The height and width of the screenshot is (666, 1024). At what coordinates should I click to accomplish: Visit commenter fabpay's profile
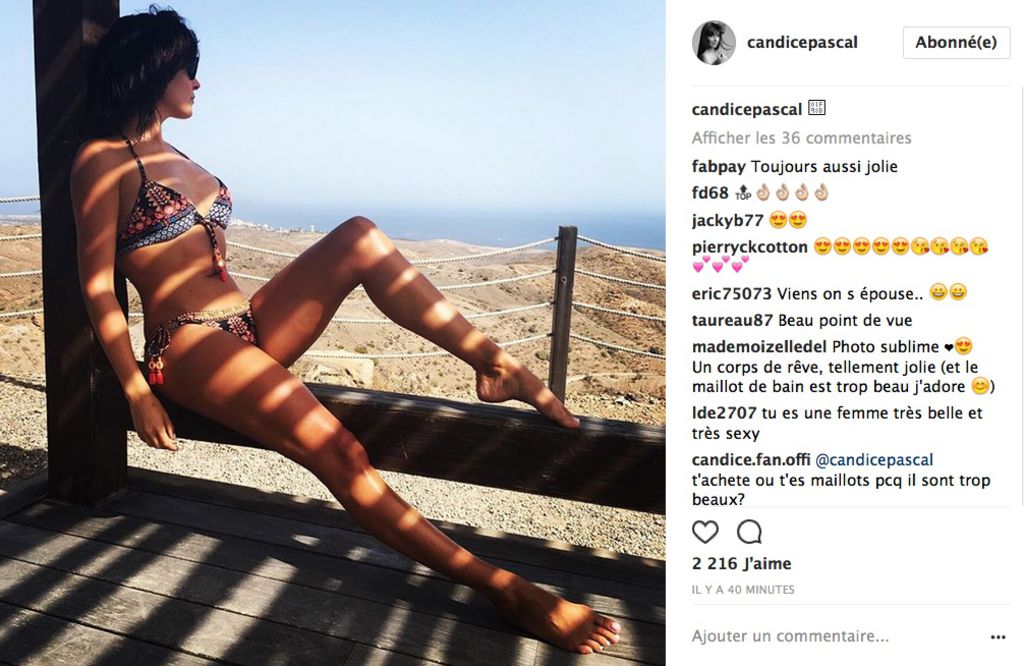tap(718, 166)
